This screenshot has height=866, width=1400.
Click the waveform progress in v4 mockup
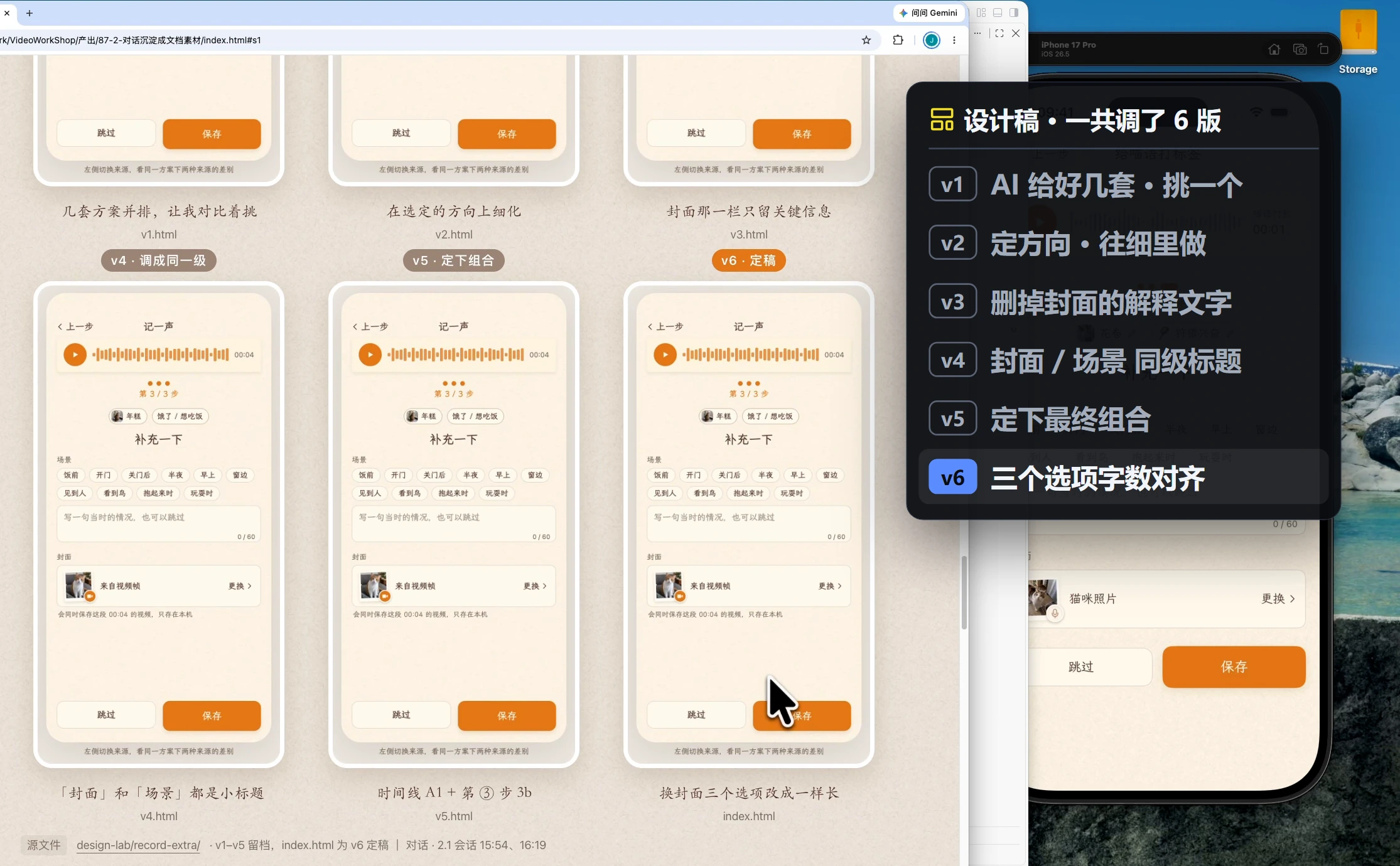(160, 355)
